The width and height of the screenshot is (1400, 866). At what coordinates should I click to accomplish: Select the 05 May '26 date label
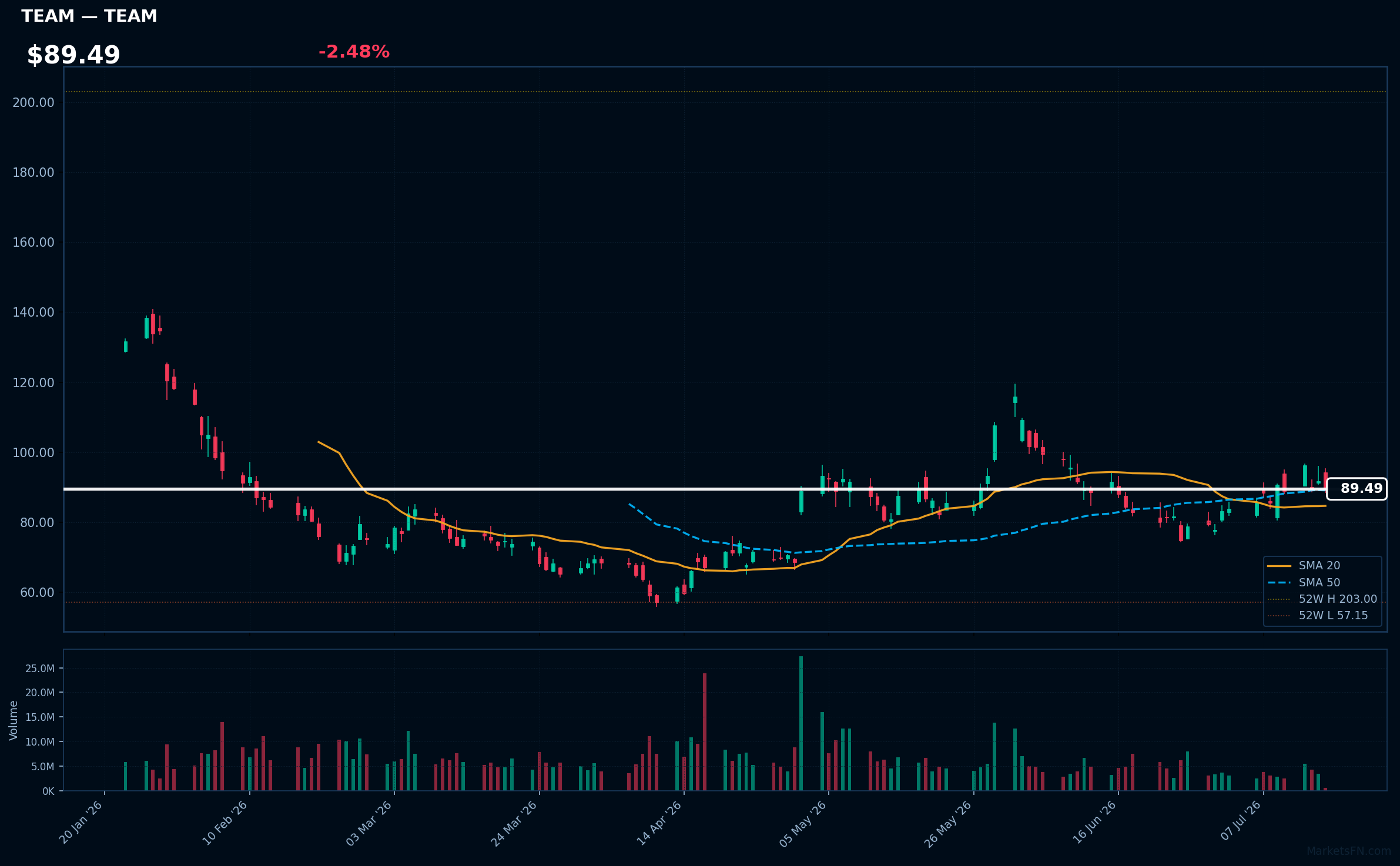coord(803,824)
